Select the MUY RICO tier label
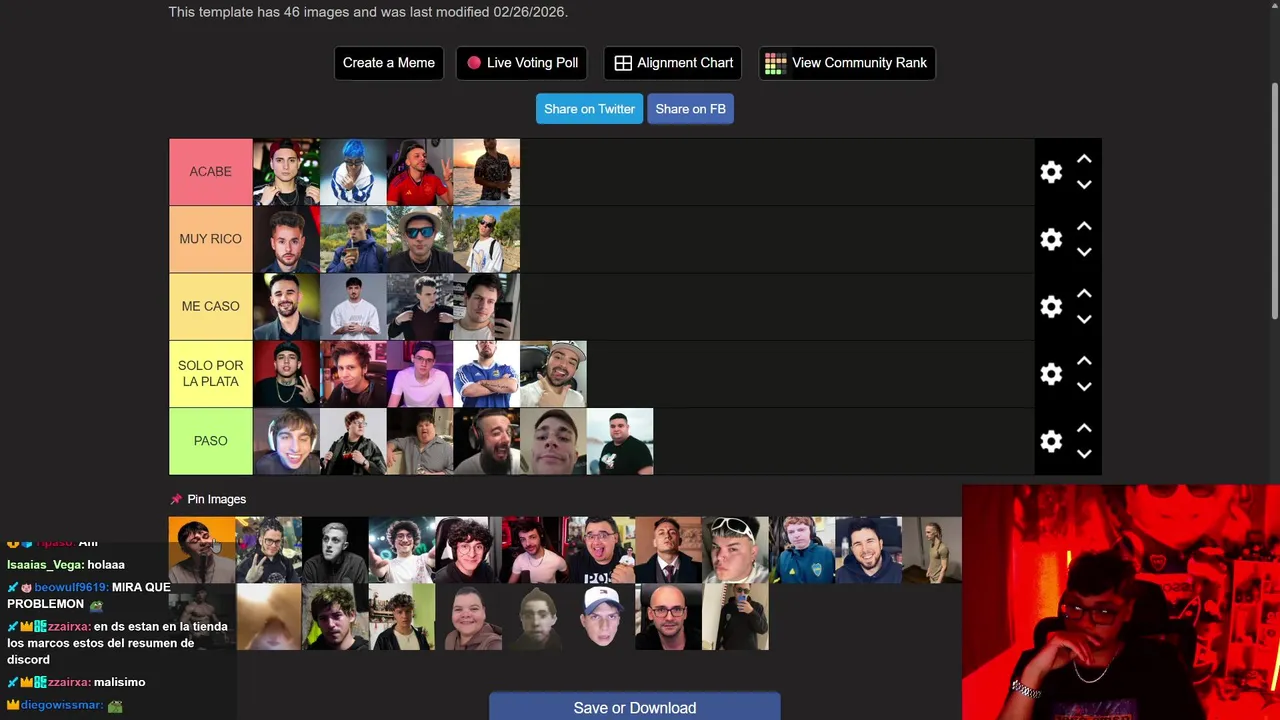Screen dimensions: 1280x720 tap(211, 239)
